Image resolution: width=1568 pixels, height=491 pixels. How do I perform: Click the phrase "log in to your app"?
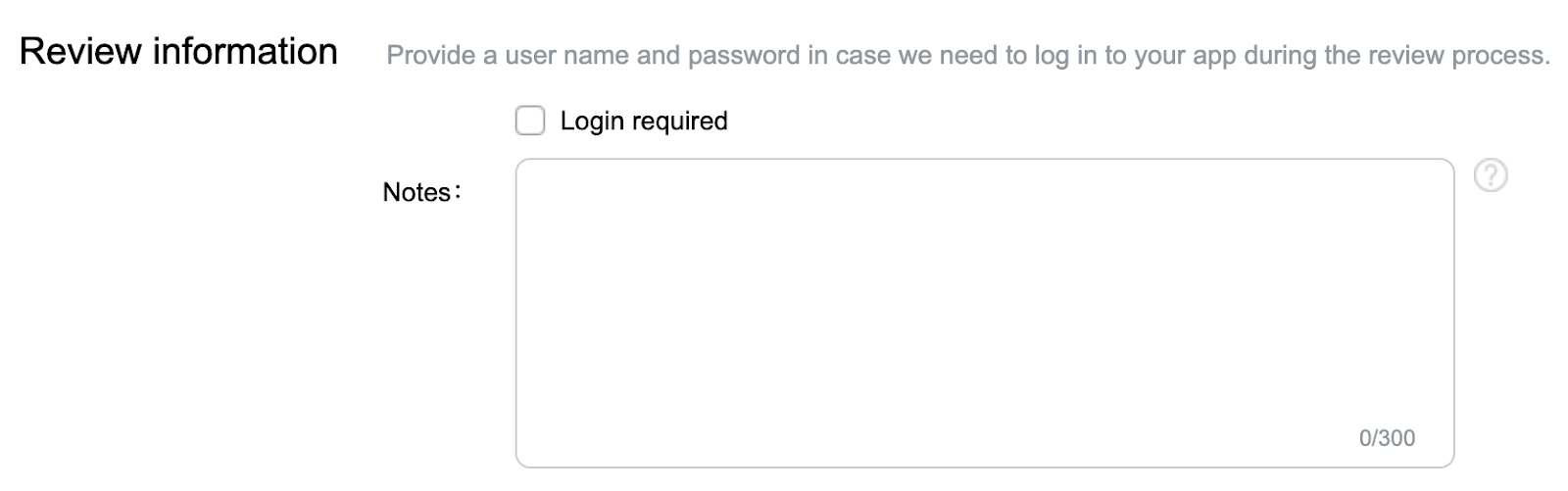[x=1118, y=56]
